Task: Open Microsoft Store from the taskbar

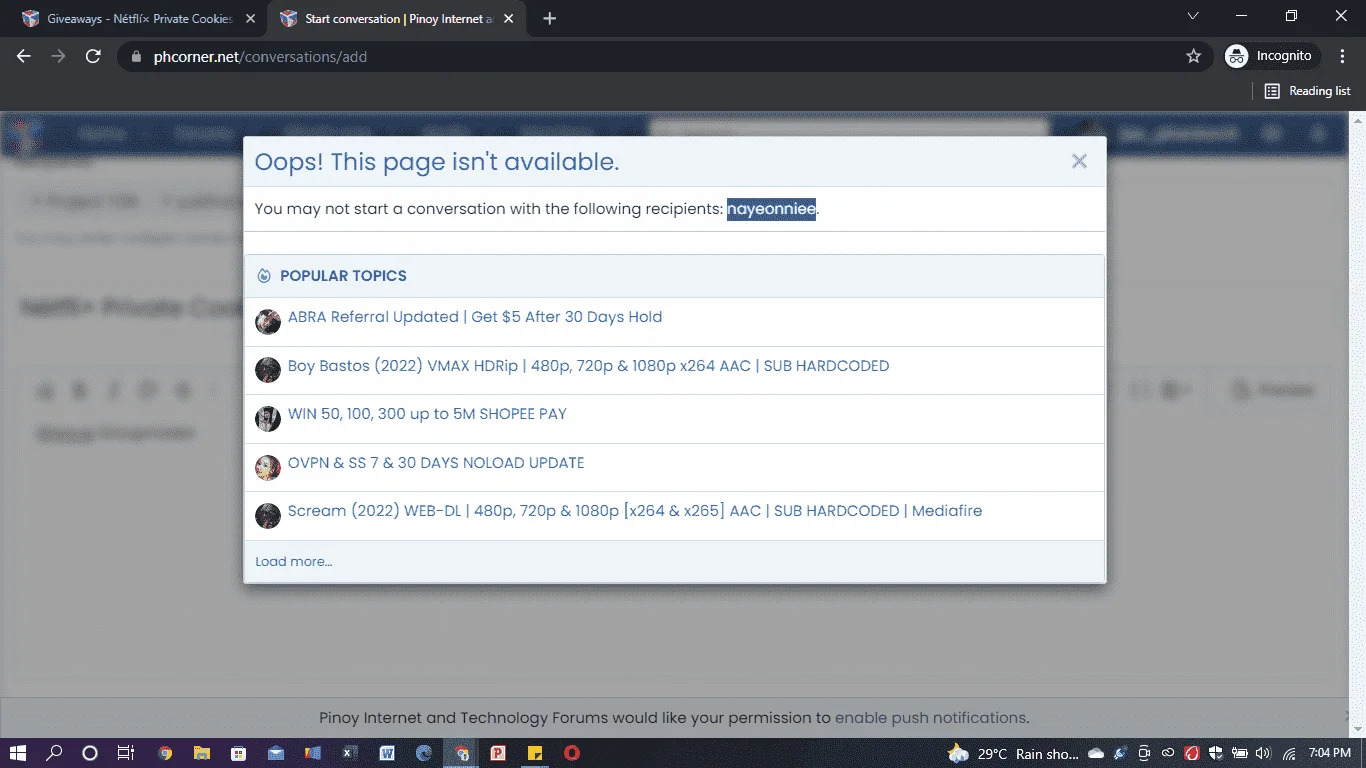Action: point(238,753)
